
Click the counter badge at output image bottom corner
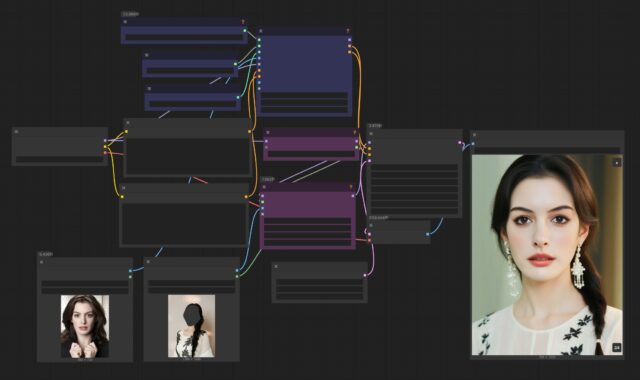coord(617,348)
